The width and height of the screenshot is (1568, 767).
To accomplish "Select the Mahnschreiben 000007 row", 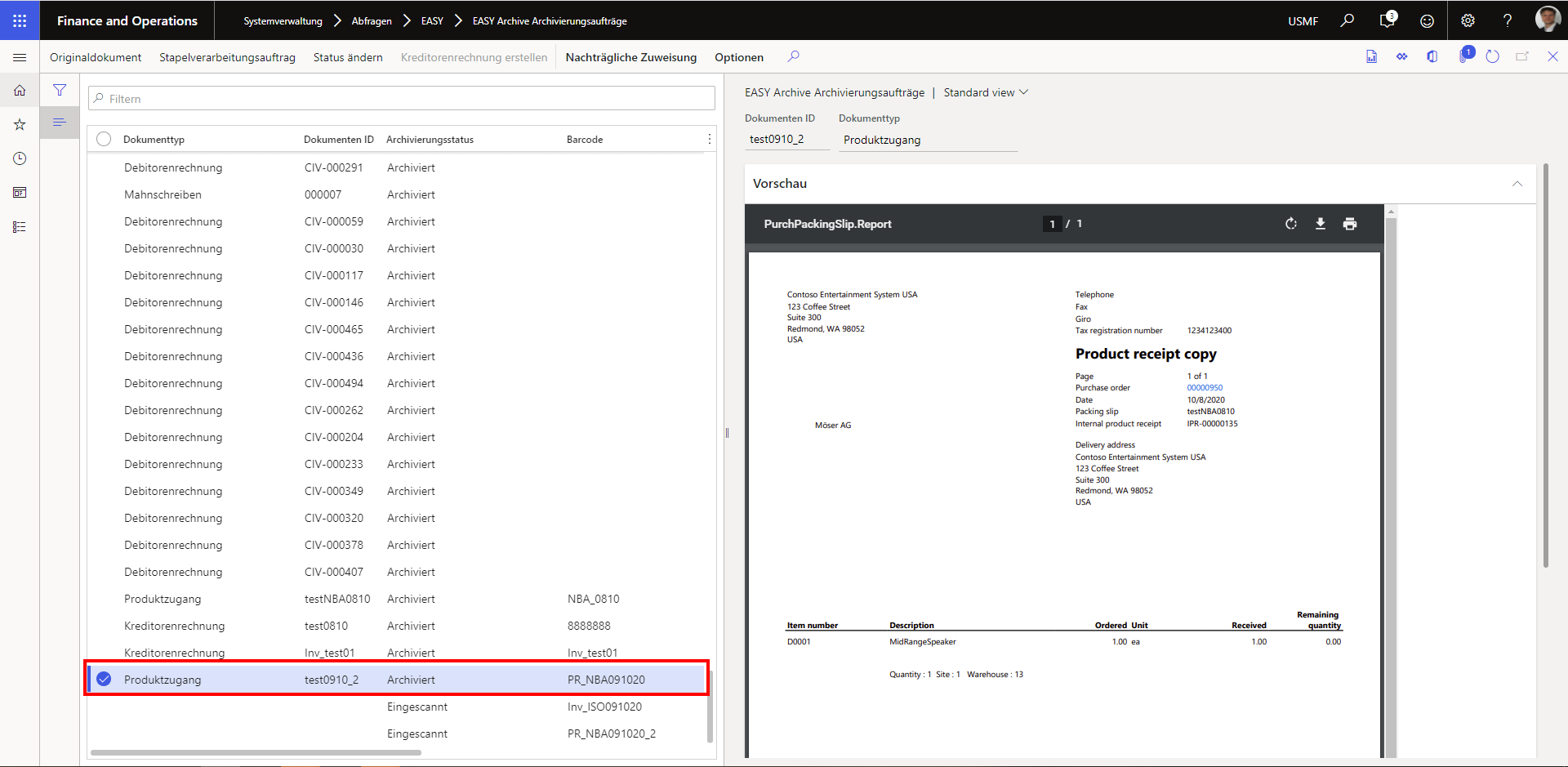I will point(396,194).
